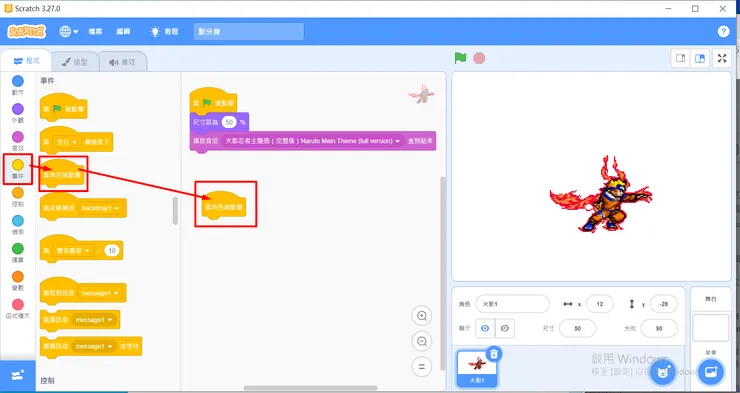Image resolution: width=740 pixels, height=393 pixels.
Task: Reset workspace zoom with equals button
Action: [x=422, y=366]
